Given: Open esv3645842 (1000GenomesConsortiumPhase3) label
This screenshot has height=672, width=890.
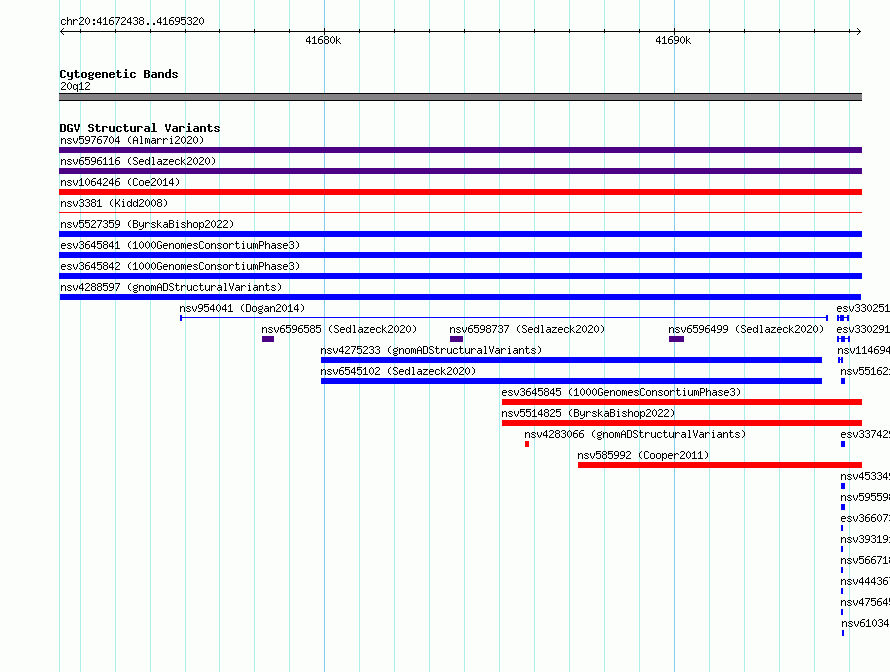Looking at the screenshot, I should click(x=180, y=266).
